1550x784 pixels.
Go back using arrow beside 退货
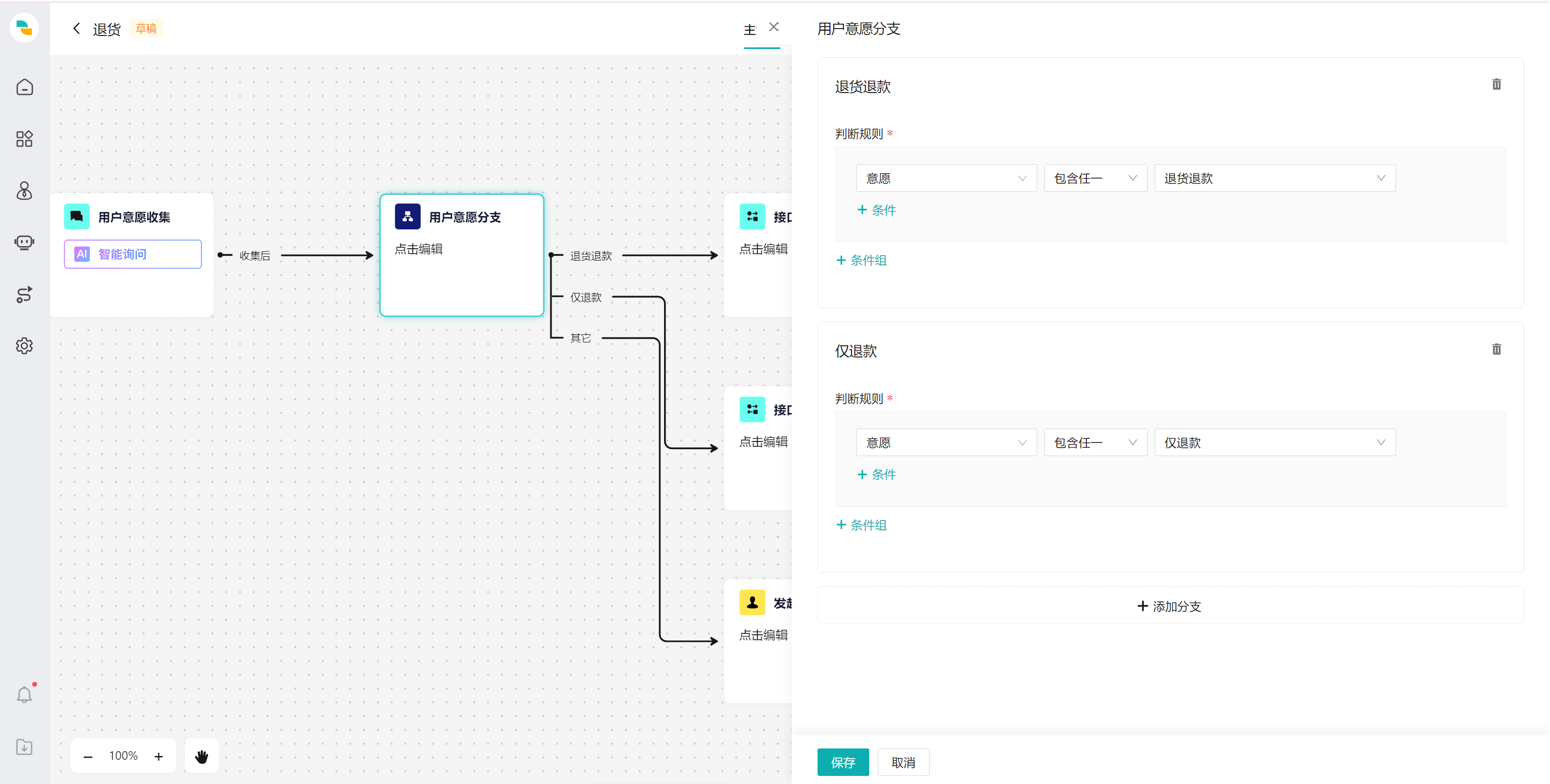(x=76, y=29)
